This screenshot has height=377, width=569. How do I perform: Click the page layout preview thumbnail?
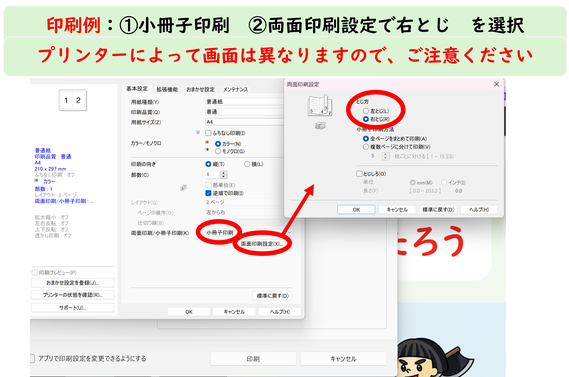[x=73, y=100]
